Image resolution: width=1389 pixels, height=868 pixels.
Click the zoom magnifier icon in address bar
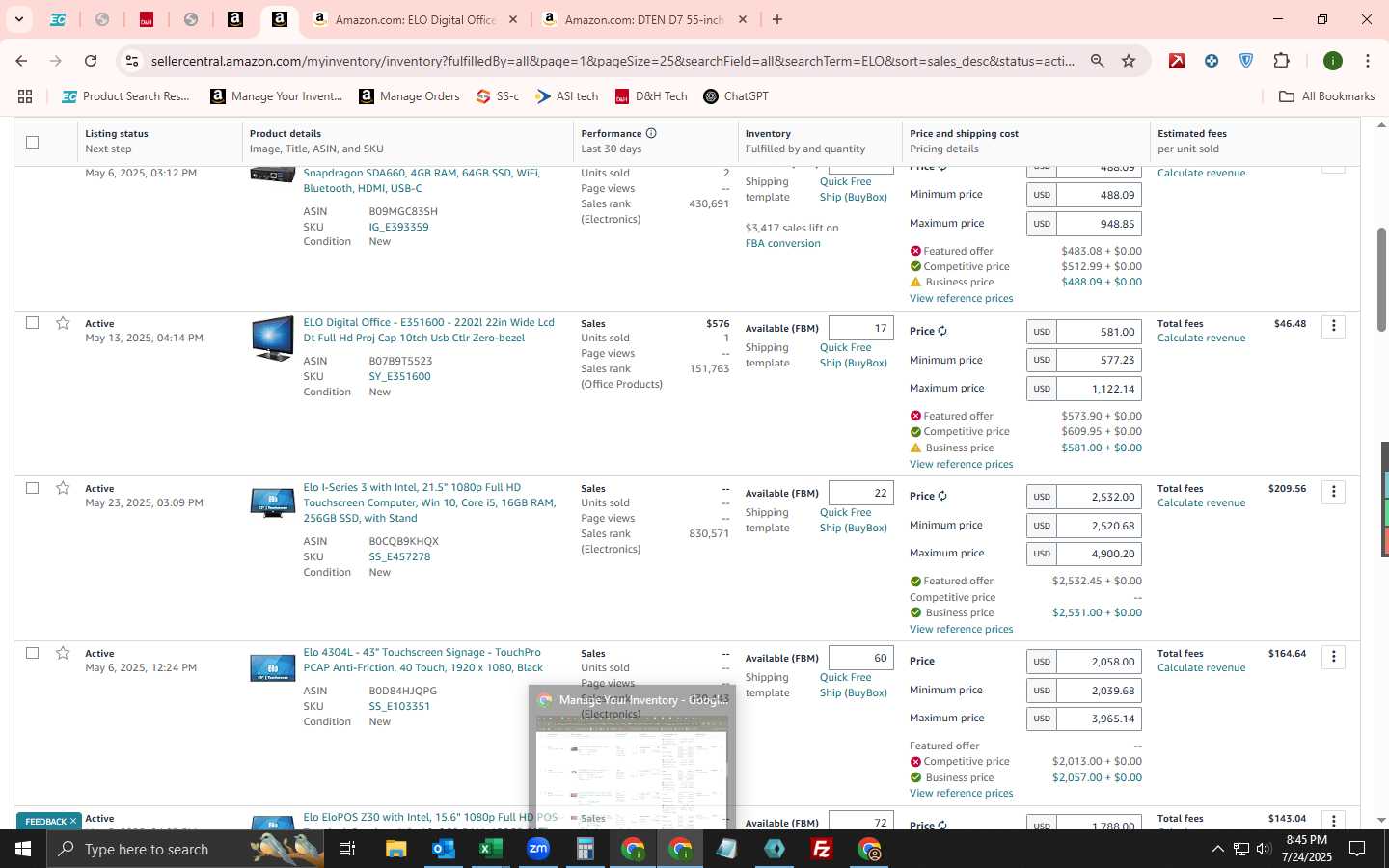coord(1097,61)
